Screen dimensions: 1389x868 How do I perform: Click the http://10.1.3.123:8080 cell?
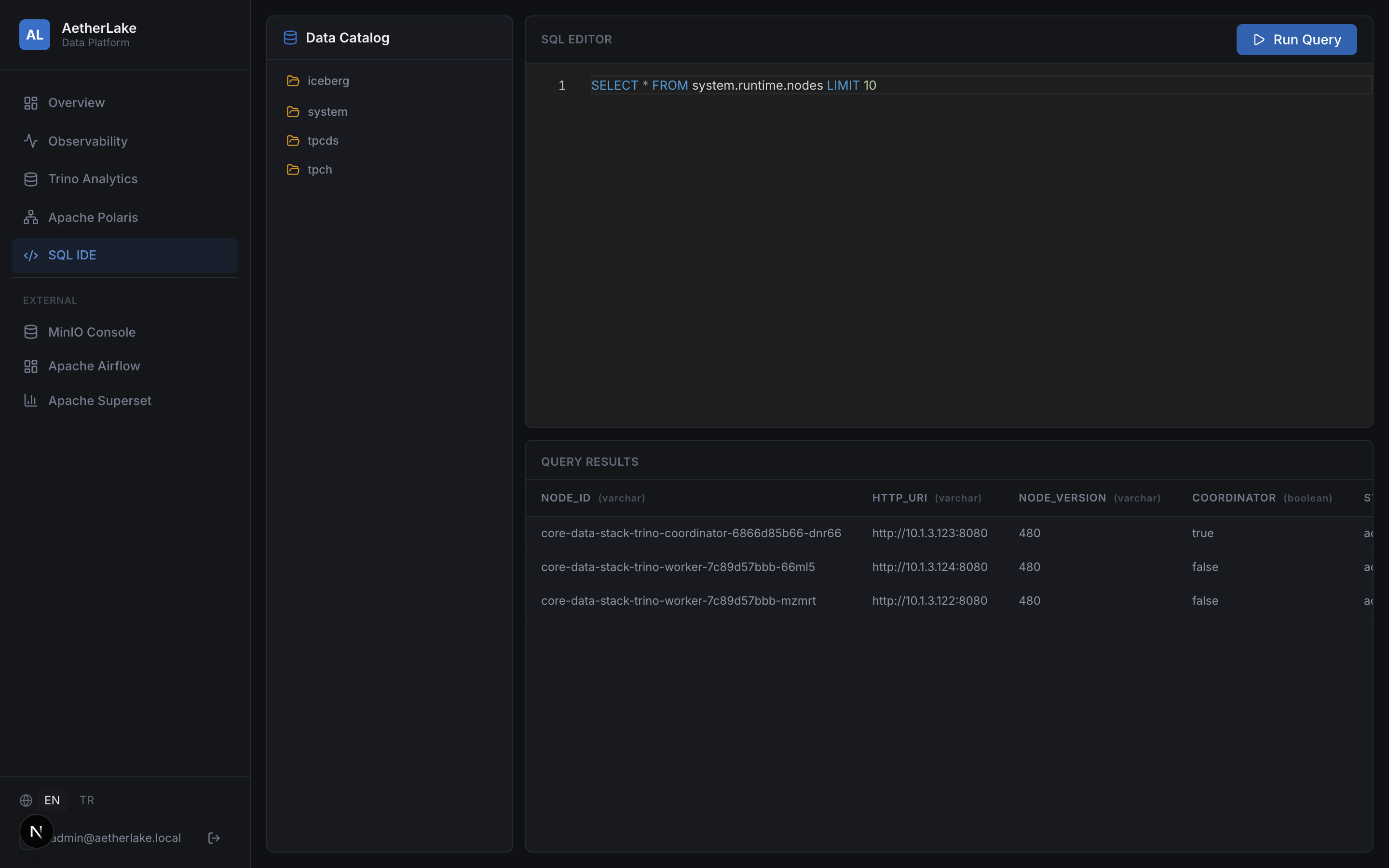(x=930, y=533)
